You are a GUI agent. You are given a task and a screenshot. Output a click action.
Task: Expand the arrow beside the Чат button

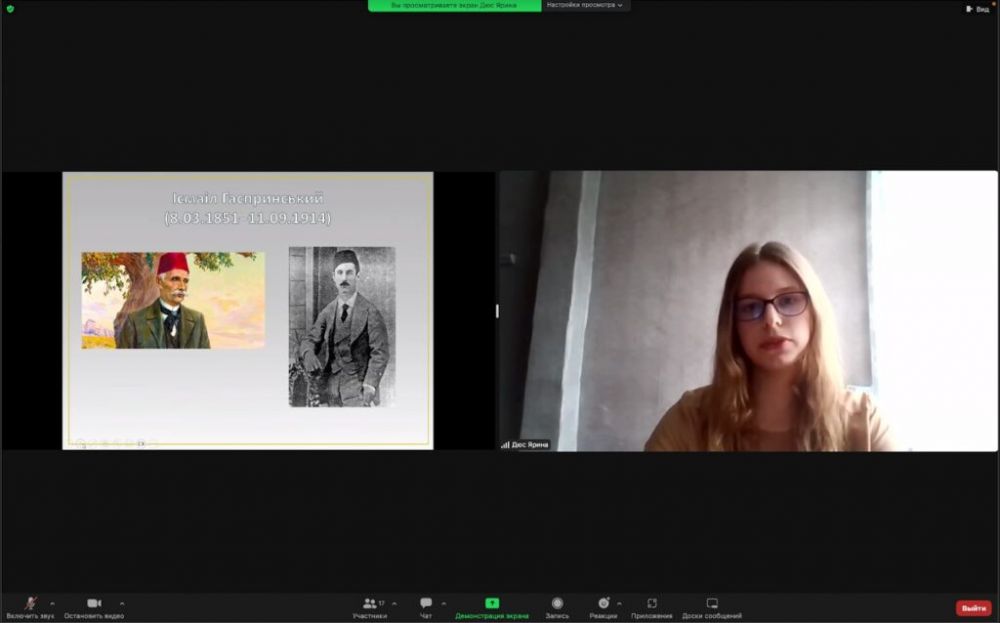(444, 603)
